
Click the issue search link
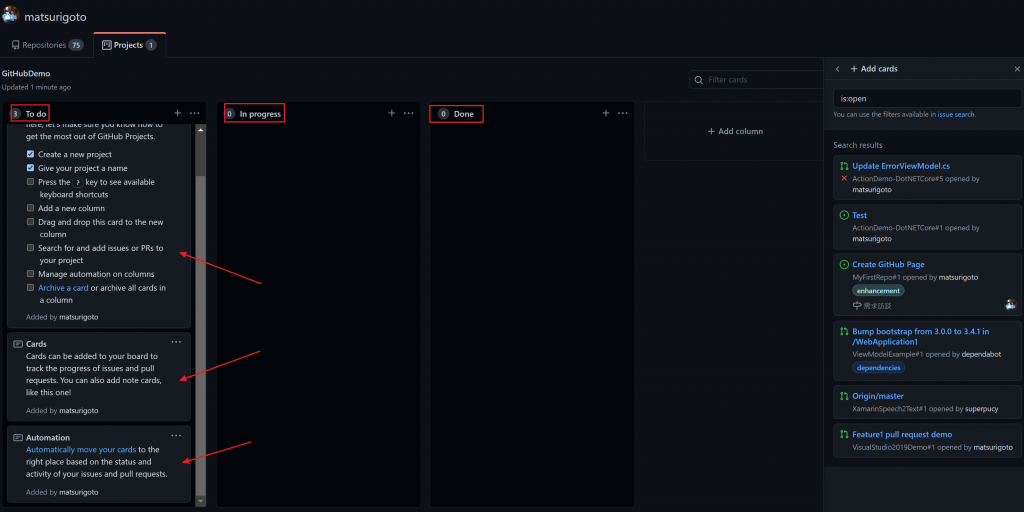[956, 114]
